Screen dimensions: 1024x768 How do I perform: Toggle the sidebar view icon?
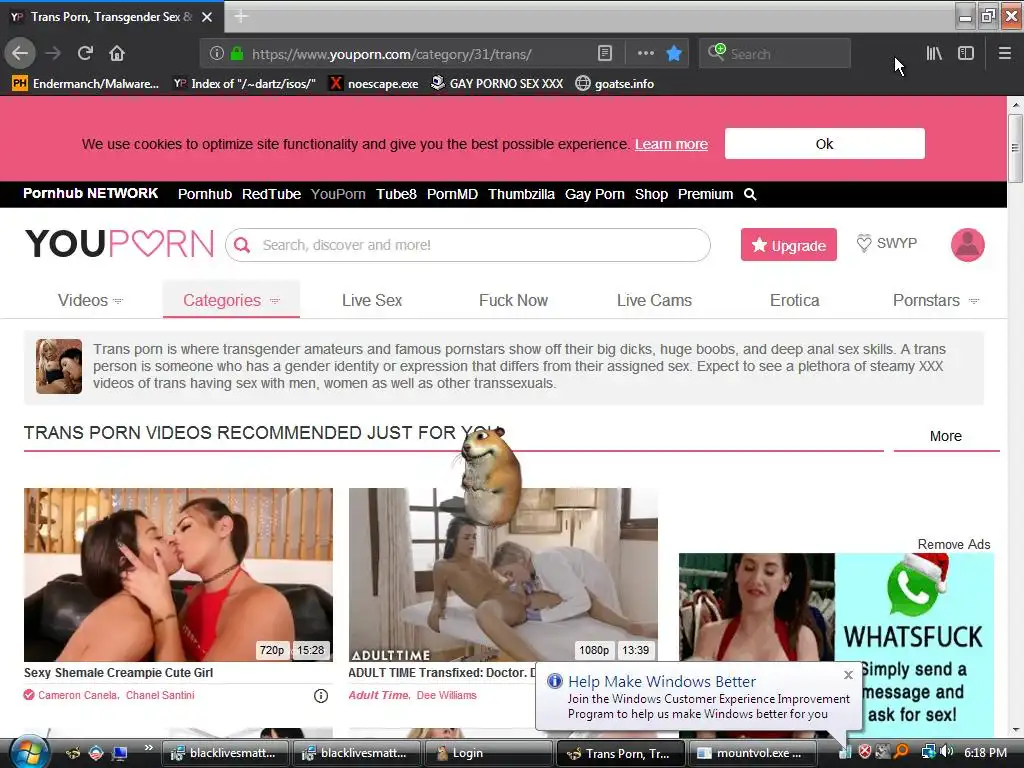[x=966, y=54]
